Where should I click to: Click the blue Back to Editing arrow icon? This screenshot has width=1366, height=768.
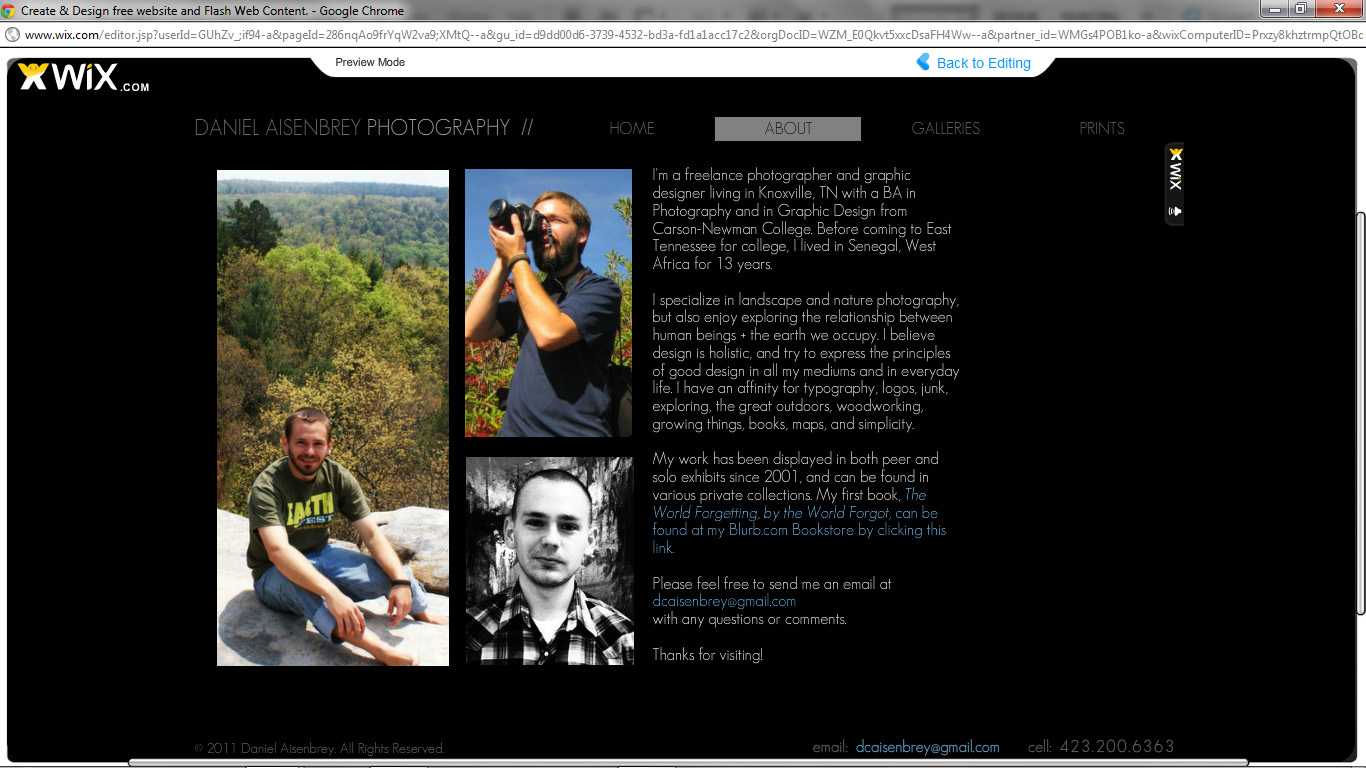pos(923,62)
